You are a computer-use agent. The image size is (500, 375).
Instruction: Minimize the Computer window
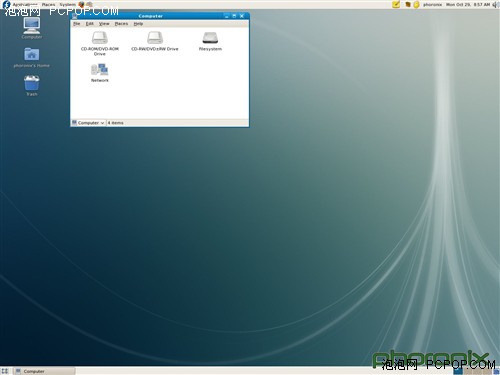pos(227,16)
